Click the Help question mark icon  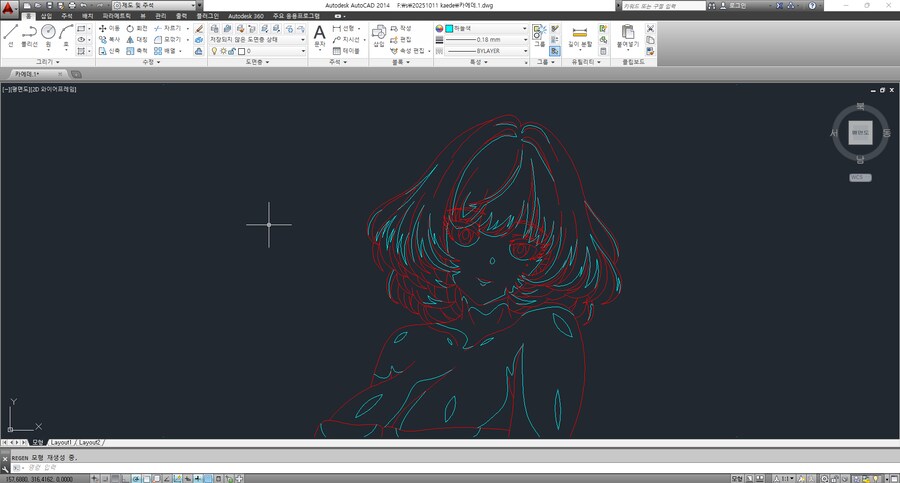(x=812, y=5)
